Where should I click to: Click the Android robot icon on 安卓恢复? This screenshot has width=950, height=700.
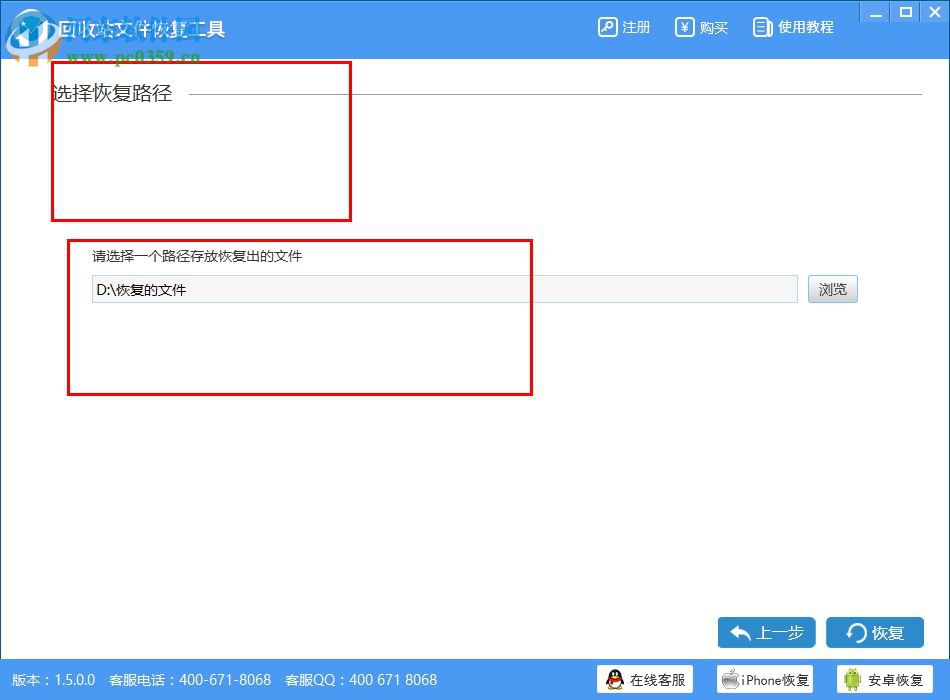pos(852,679)
